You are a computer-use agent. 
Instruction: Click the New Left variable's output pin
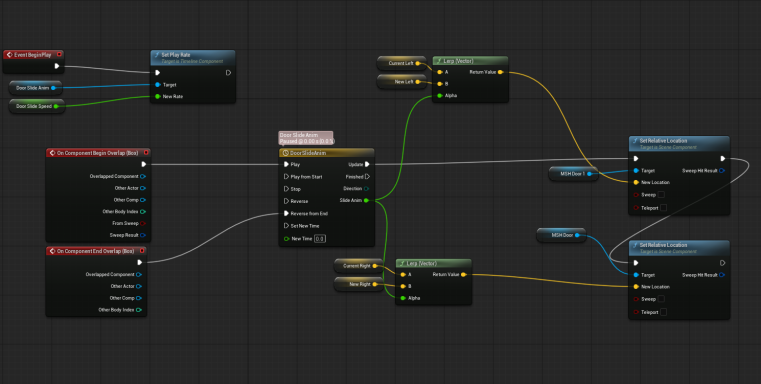[x=417, y=82]
